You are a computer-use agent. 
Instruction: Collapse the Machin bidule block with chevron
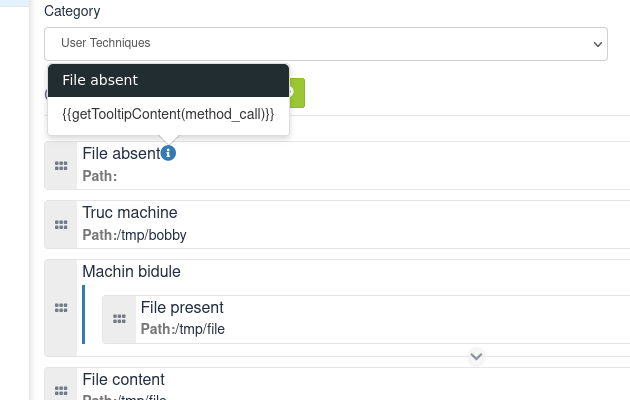pos(476,356)
